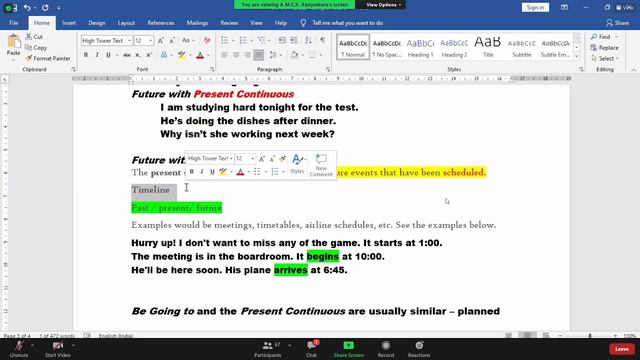This screenshot has height=360, width=640.
Task: Apply the Heading 1 style
Action: [x=420, y=47]
